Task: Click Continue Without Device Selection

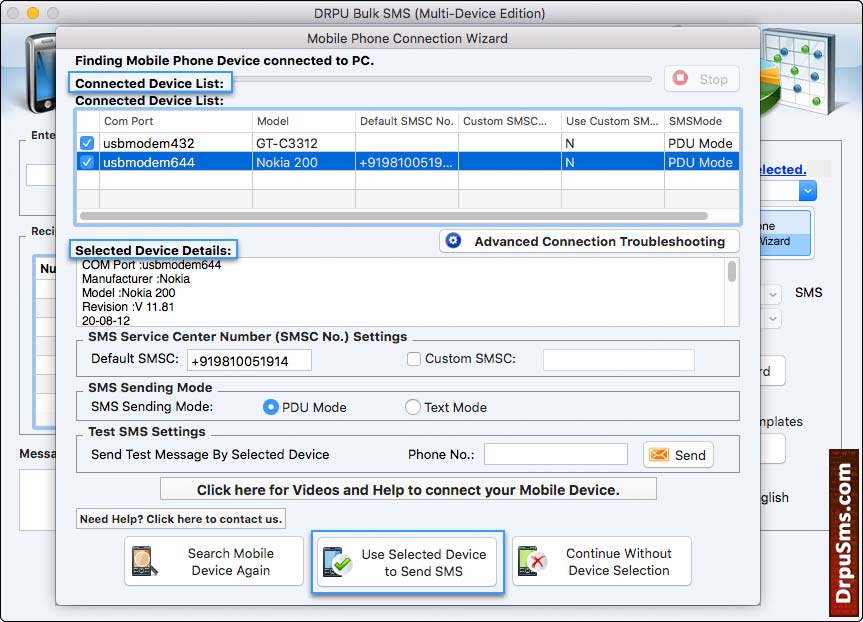Action: click(x=602, y=561)
